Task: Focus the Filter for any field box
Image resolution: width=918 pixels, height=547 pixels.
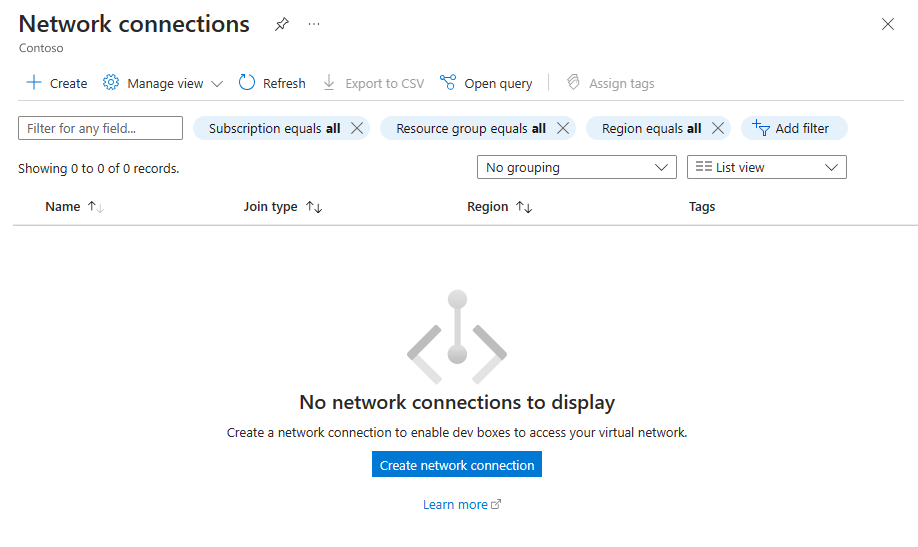Action: (100, 128)
